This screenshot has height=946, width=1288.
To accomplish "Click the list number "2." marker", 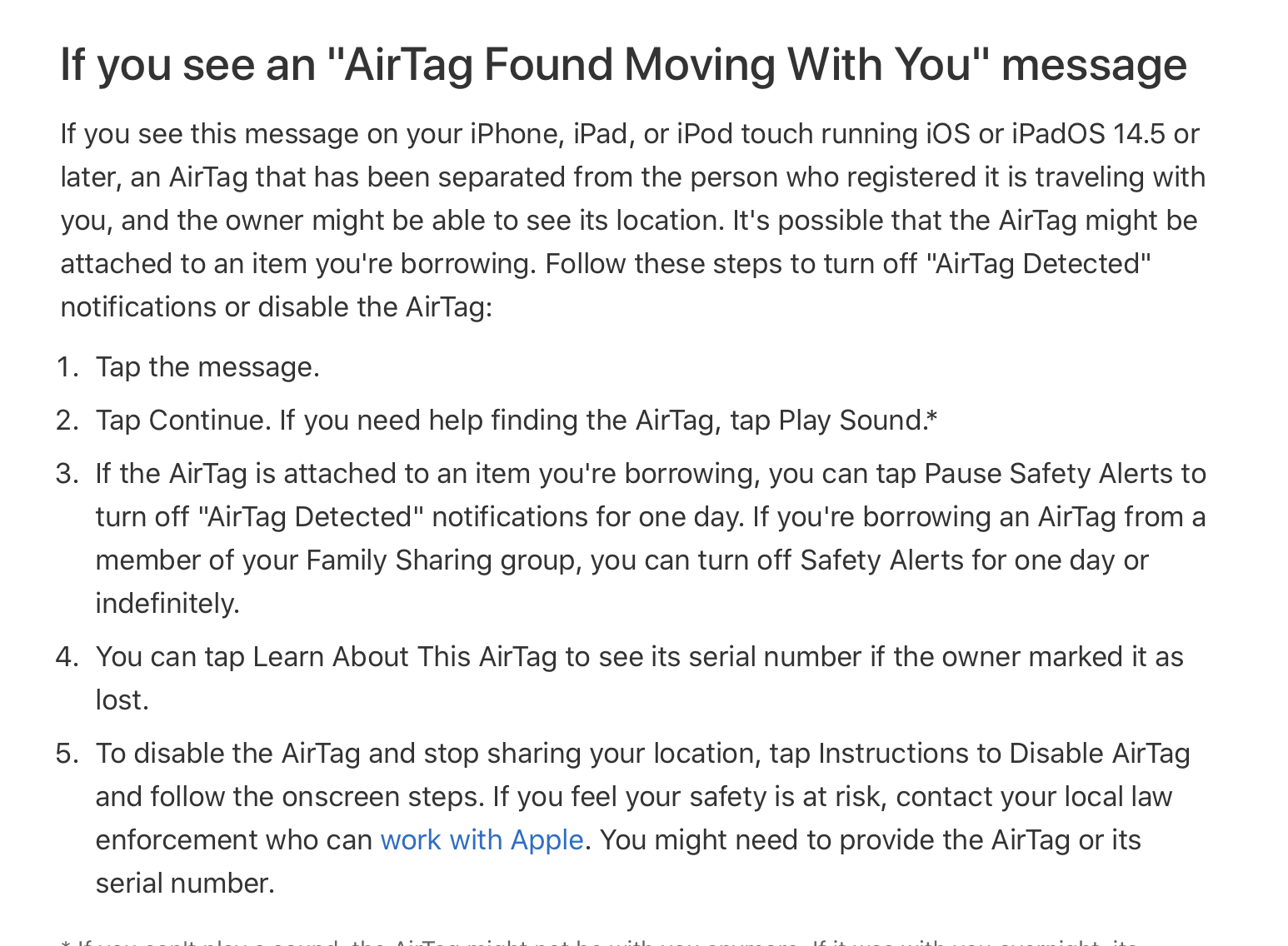I will click(x=67, y=421).
